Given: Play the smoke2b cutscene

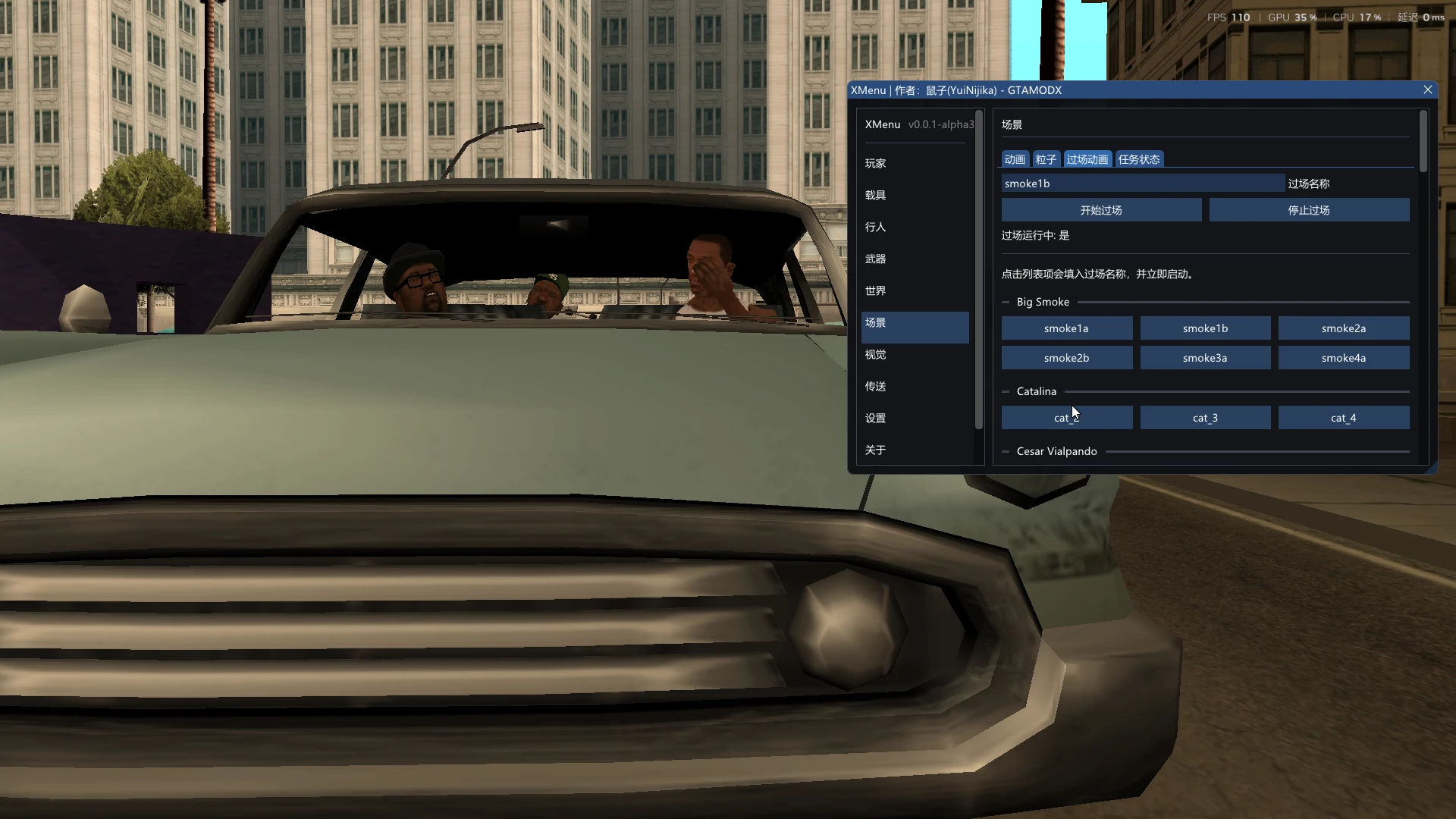Looking at the screenshot, I should pyautogui.click(x=1066, y=358).
